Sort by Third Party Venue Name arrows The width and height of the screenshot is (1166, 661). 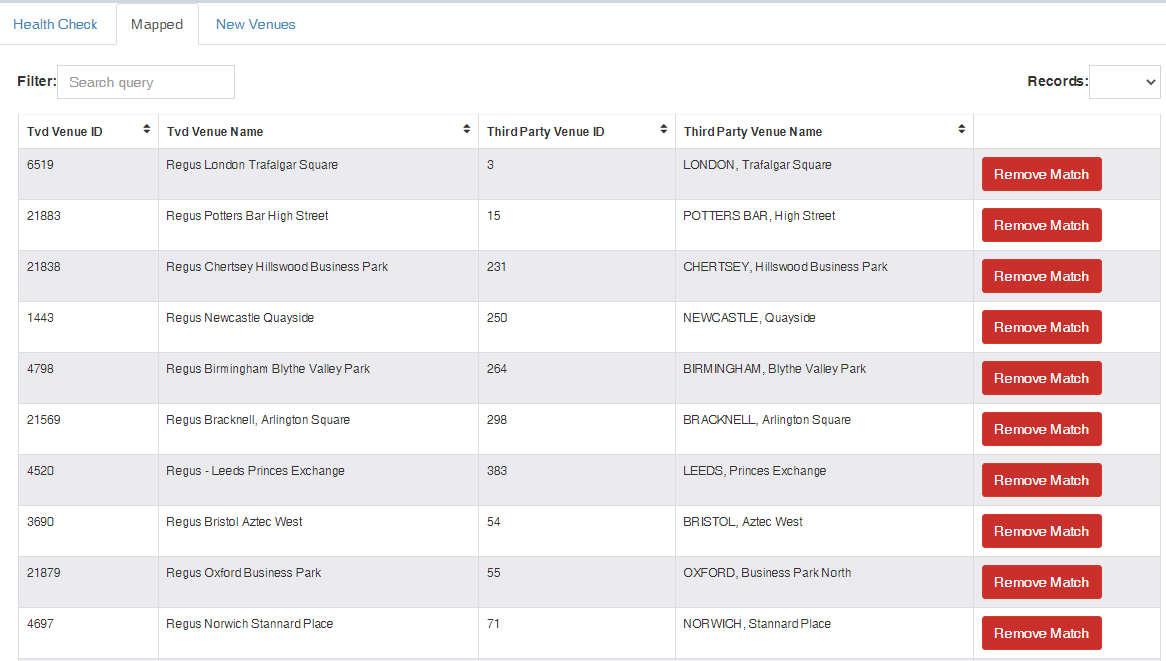pyautogui.click(x=962, y=129)
